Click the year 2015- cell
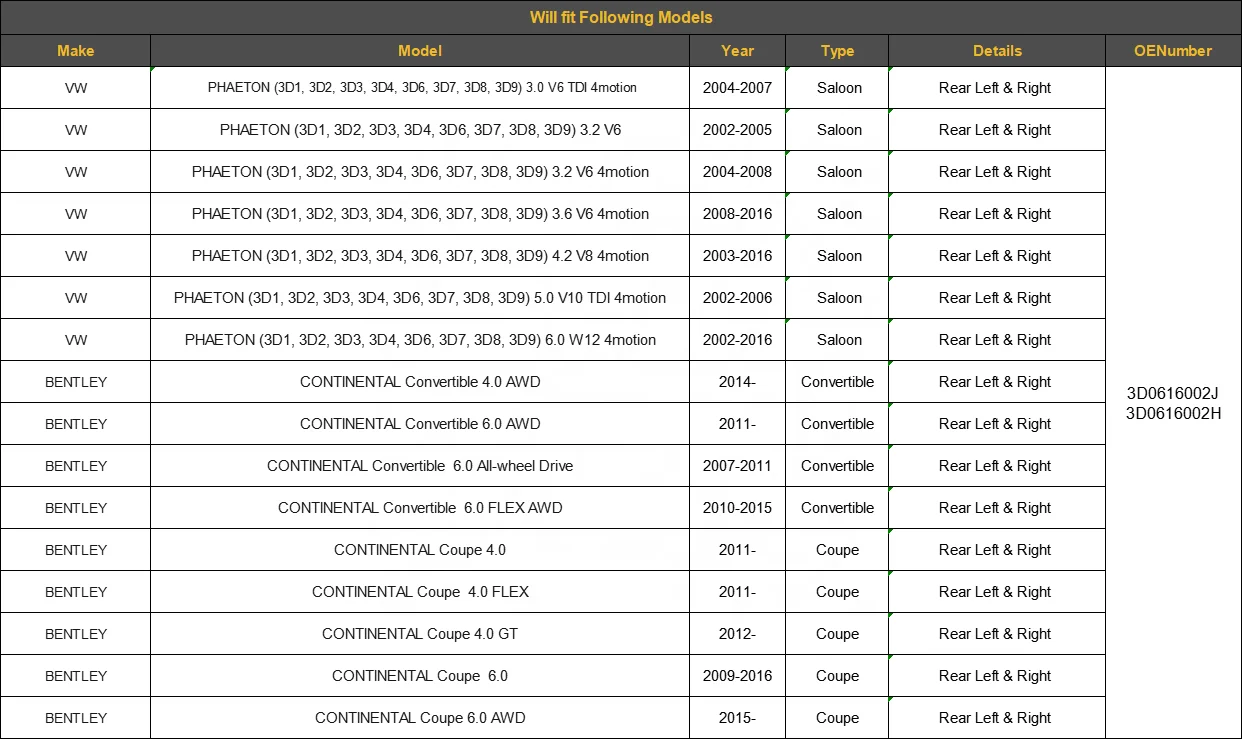Screen dimensions: 1242x739 point(737,718)
